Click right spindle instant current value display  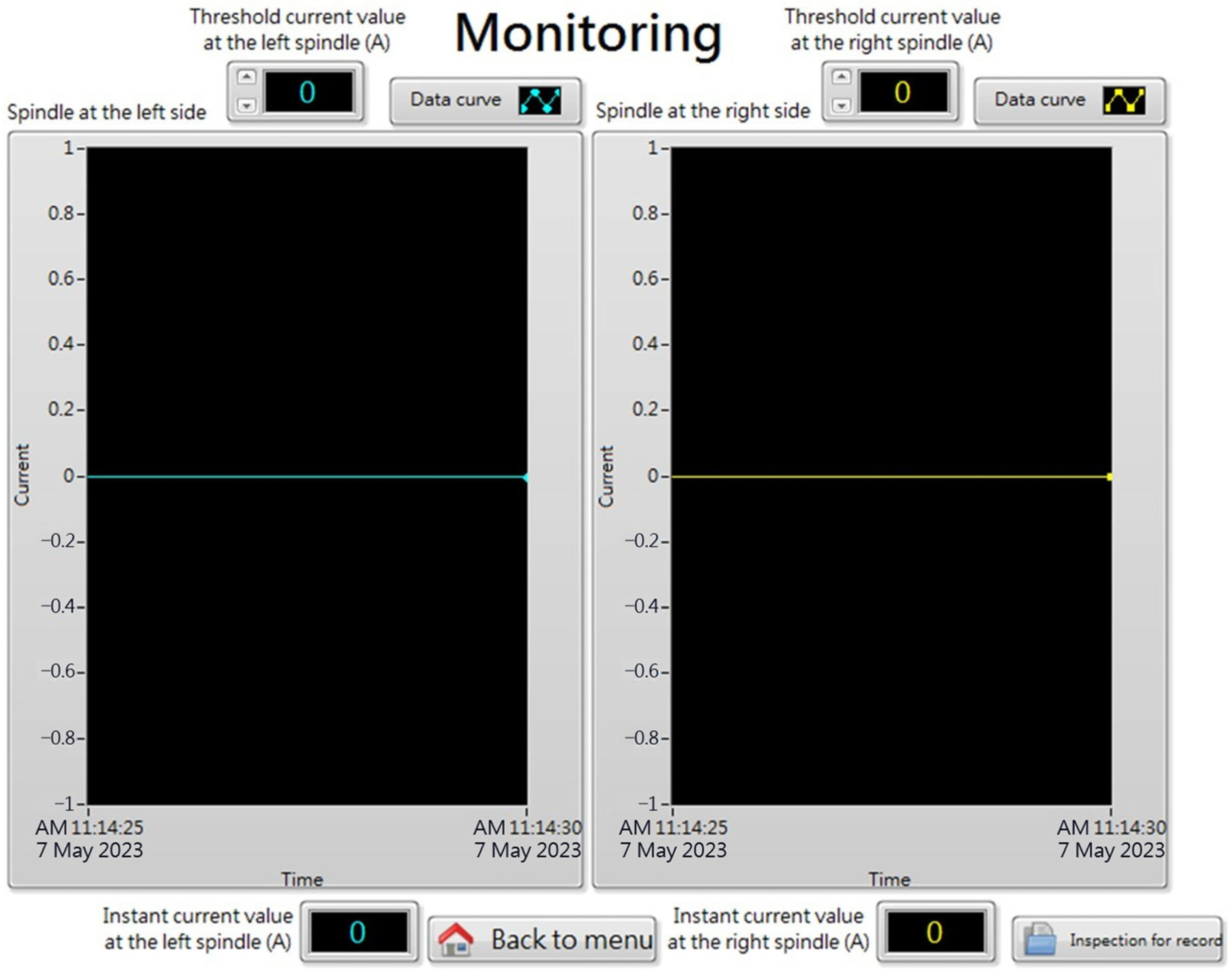click(935, 933)
